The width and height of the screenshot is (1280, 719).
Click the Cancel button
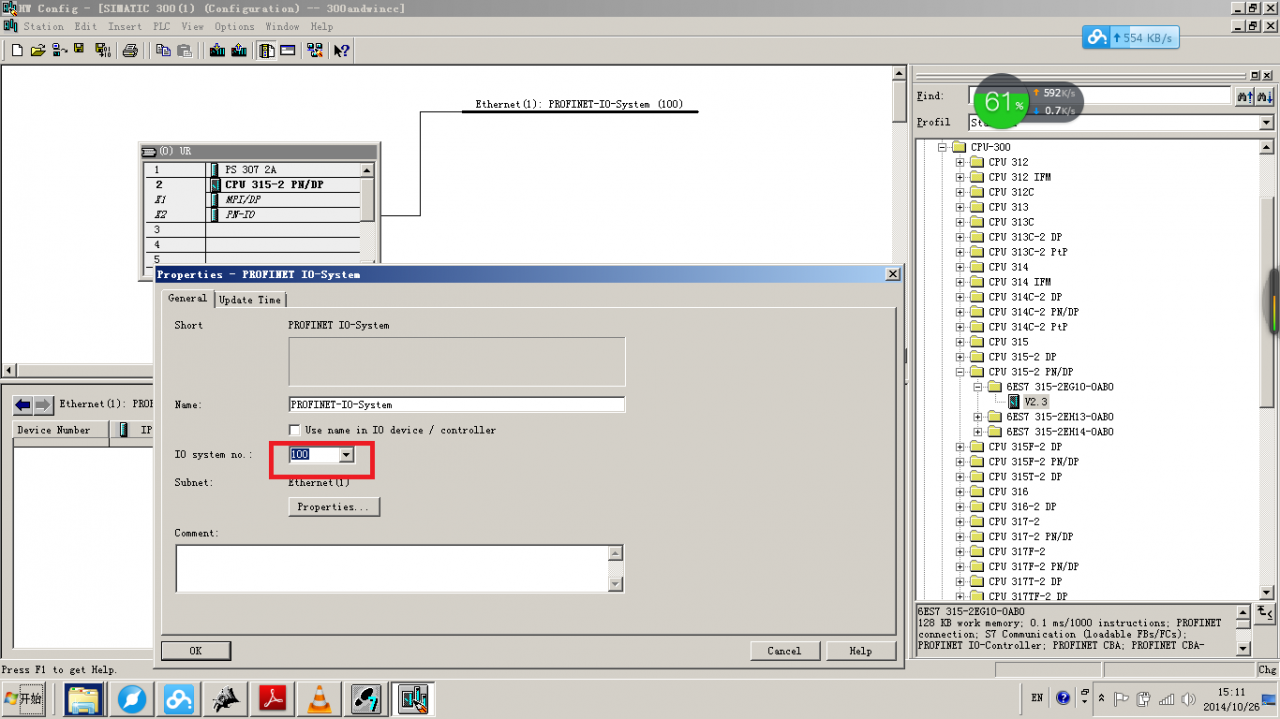(784, 651)
